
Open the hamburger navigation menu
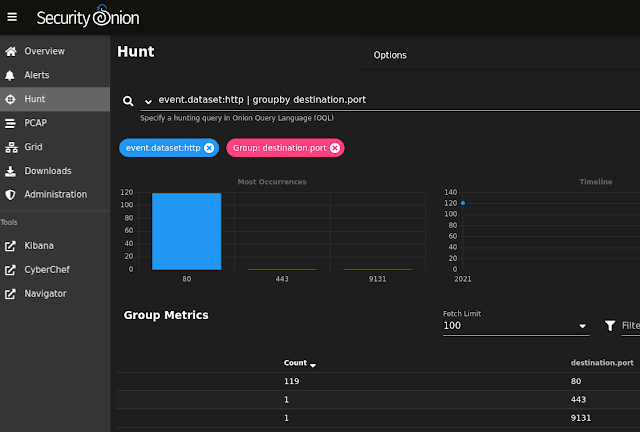12,17
